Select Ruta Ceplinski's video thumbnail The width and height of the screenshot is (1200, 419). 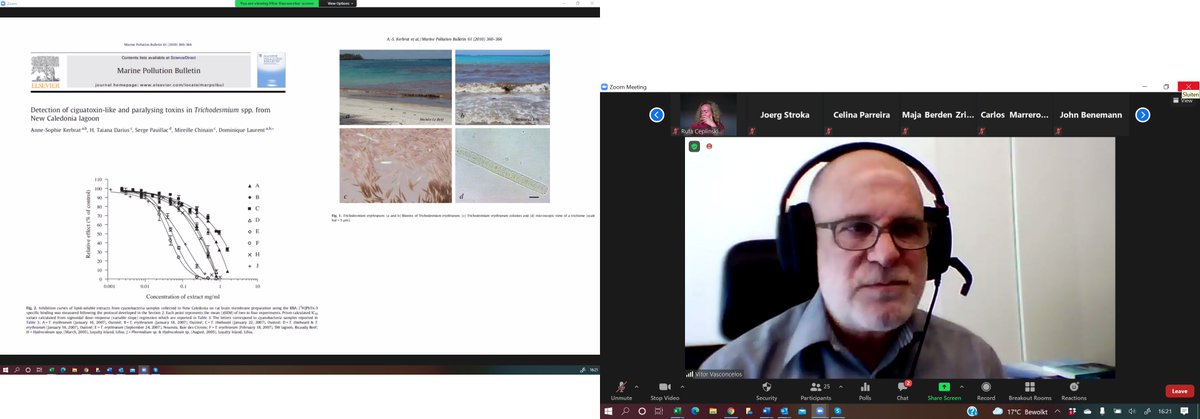709,115
